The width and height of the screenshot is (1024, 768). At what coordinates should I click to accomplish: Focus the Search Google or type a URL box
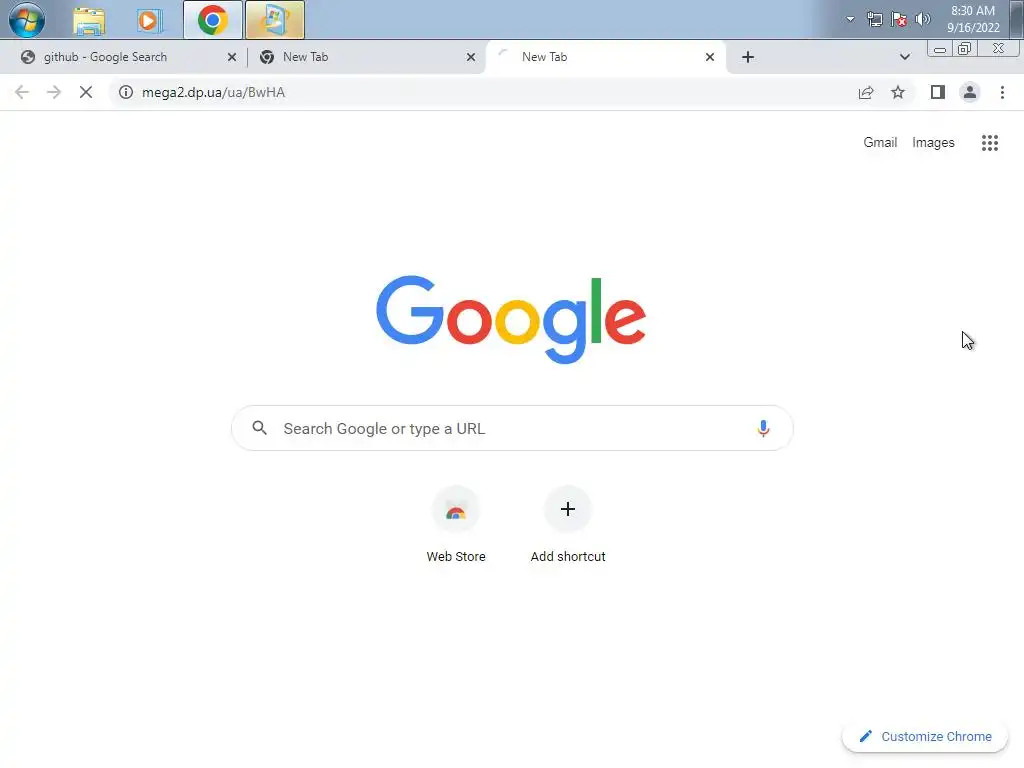[x=512, y=428]
